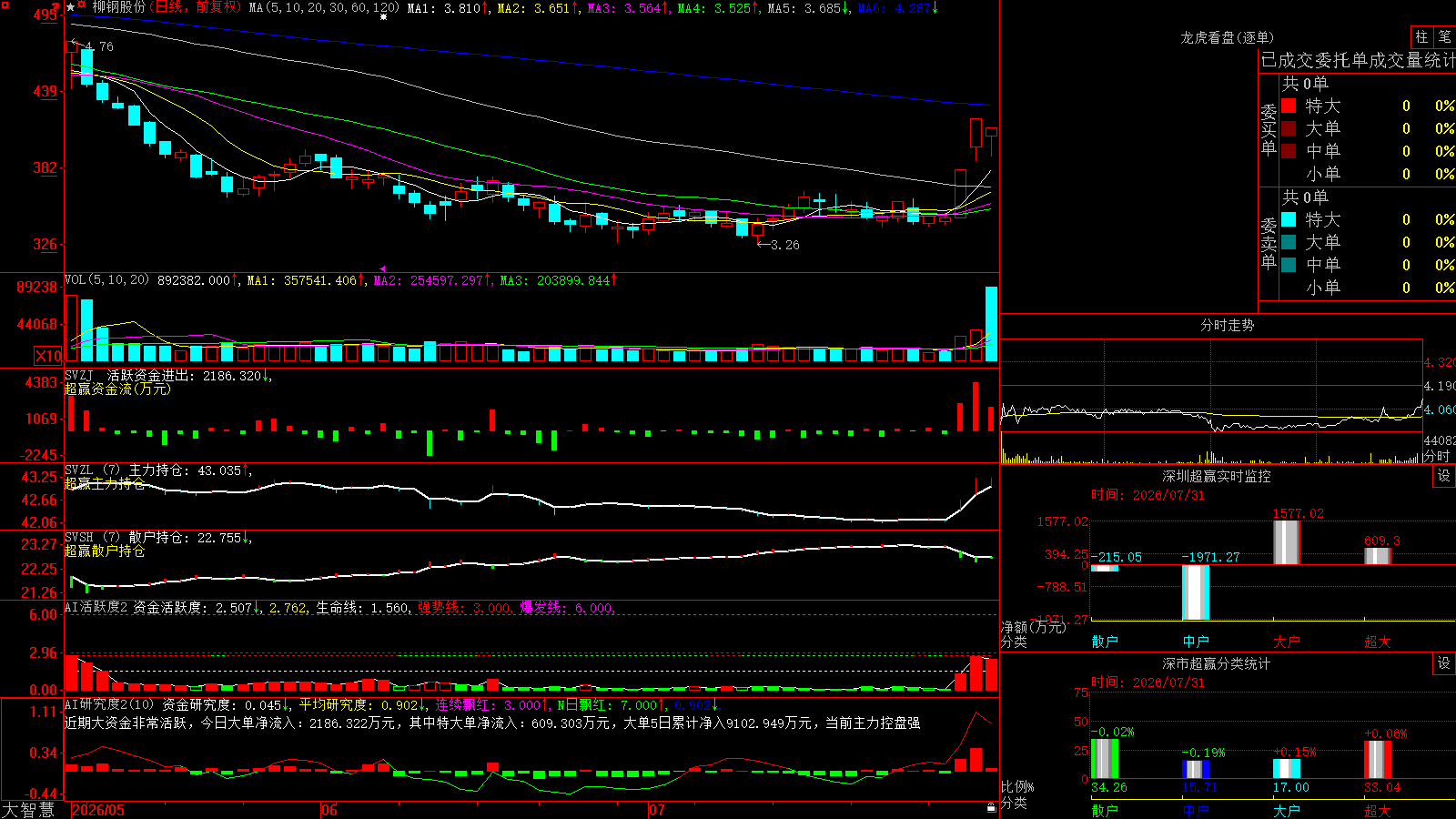Viewport: 1456px width, 819px height.
Task: Open 设 settings for 深市超赢分类统计
Action: coord(1444,663)
